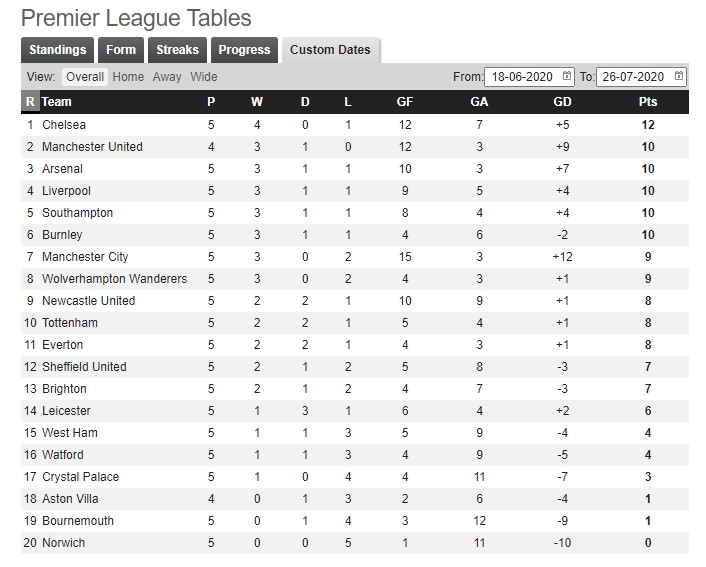
Task: Select the Custom Dates tab
Action: coord(330,50)
